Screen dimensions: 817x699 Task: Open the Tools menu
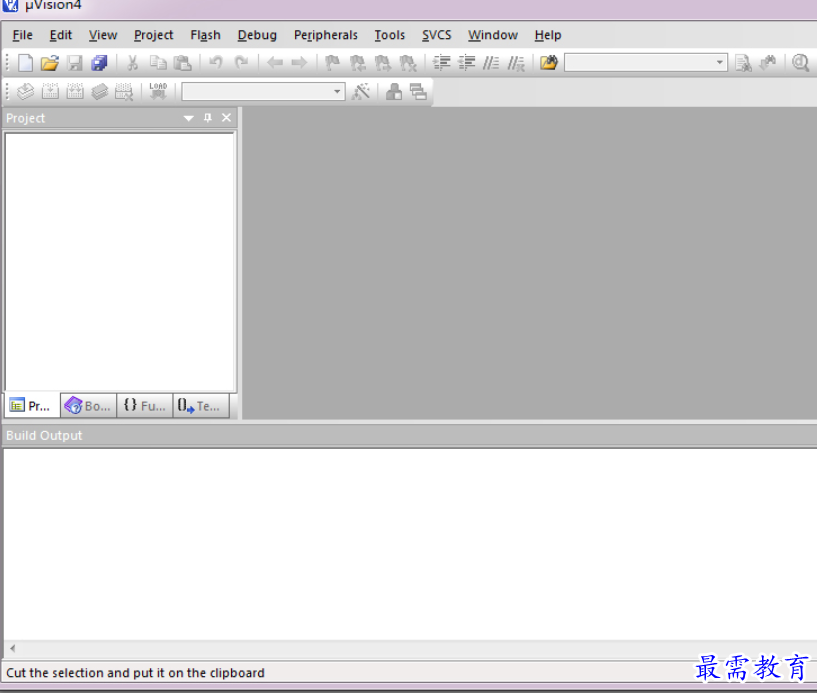pyautogui.click(x=389, y=35)
